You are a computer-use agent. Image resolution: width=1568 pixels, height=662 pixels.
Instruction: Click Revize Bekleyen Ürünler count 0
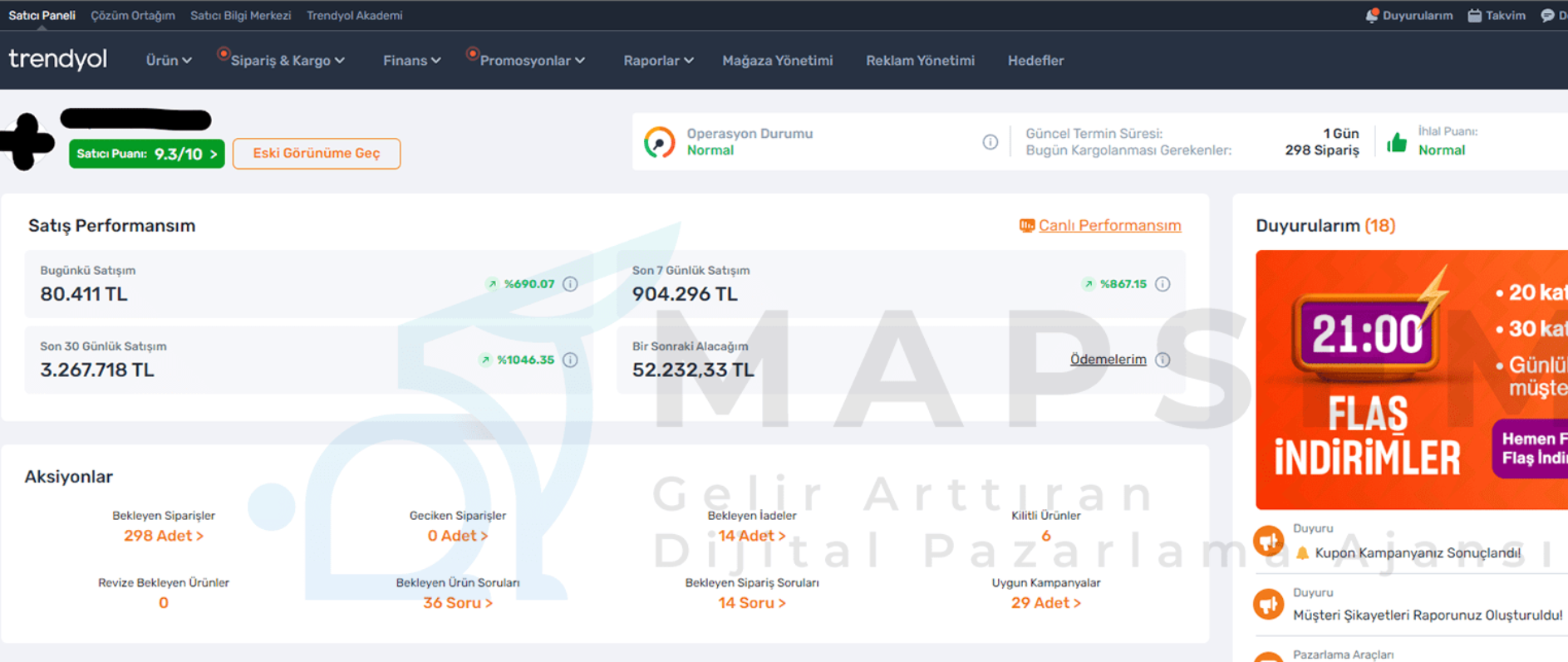coord(164,603)
